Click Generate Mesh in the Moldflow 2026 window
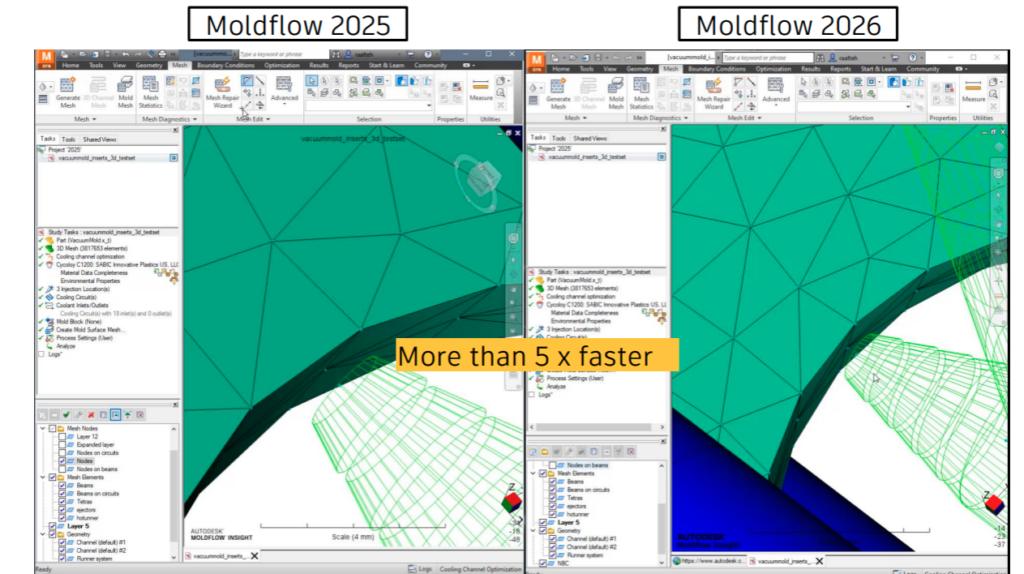 558,94
